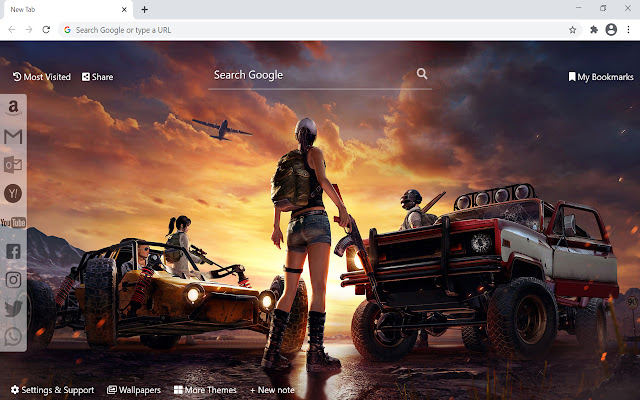Open the Facebook shortcut icon

(x=13, y=251)
